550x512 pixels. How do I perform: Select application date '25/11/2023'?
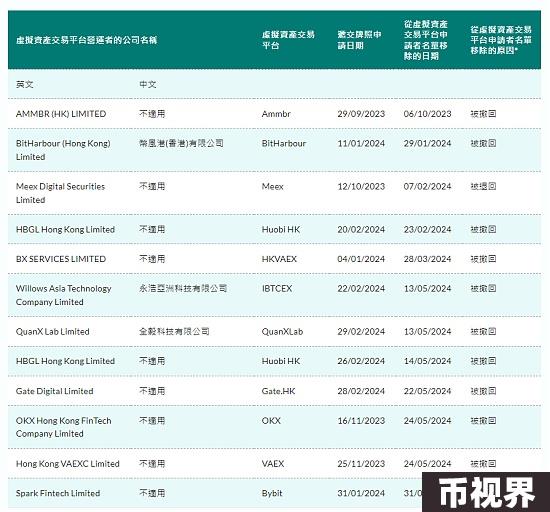pyautogui.click(x=361, y=464)
